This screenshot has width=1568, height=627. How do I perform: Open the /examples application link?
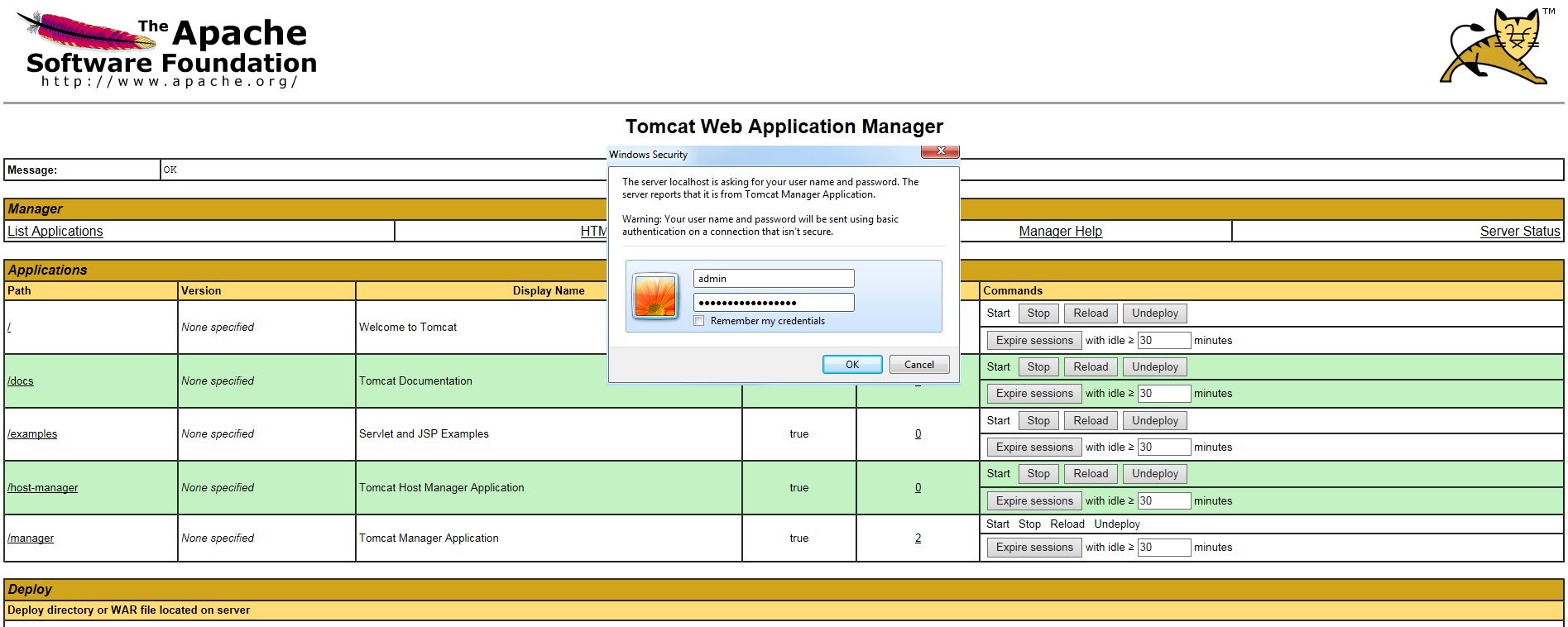coord(32,434)
